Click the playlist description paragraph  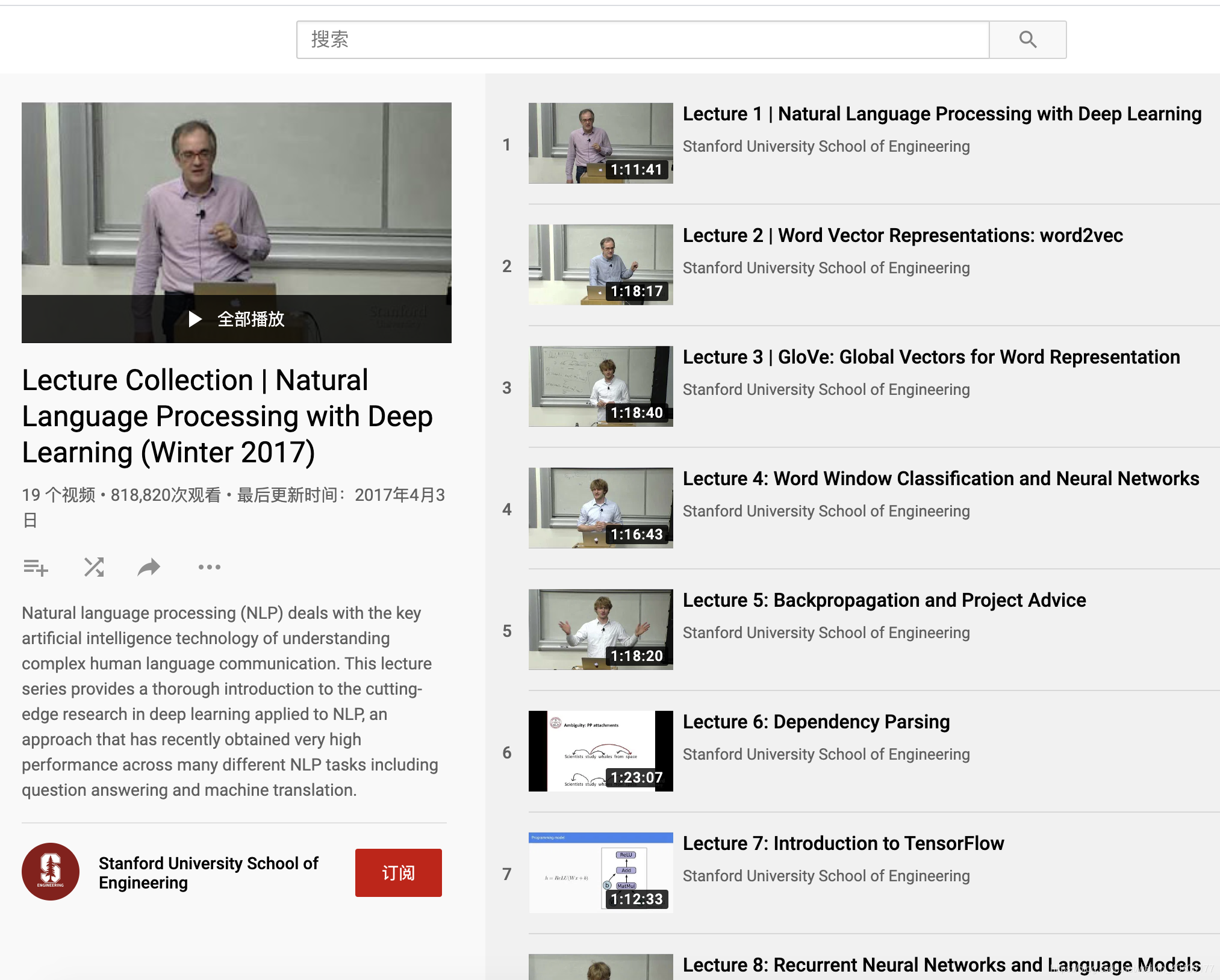(230, 701)
